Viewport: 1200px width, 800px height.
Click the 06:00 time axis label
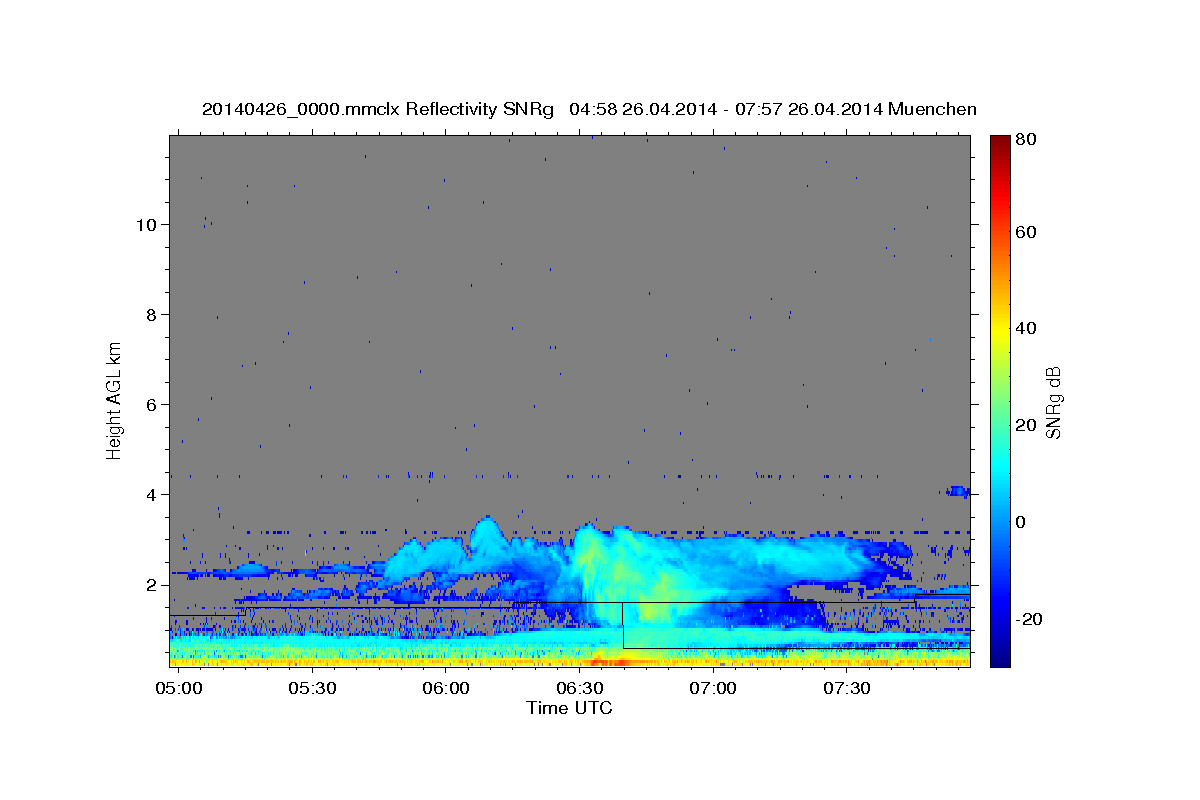tap(446, 689)
